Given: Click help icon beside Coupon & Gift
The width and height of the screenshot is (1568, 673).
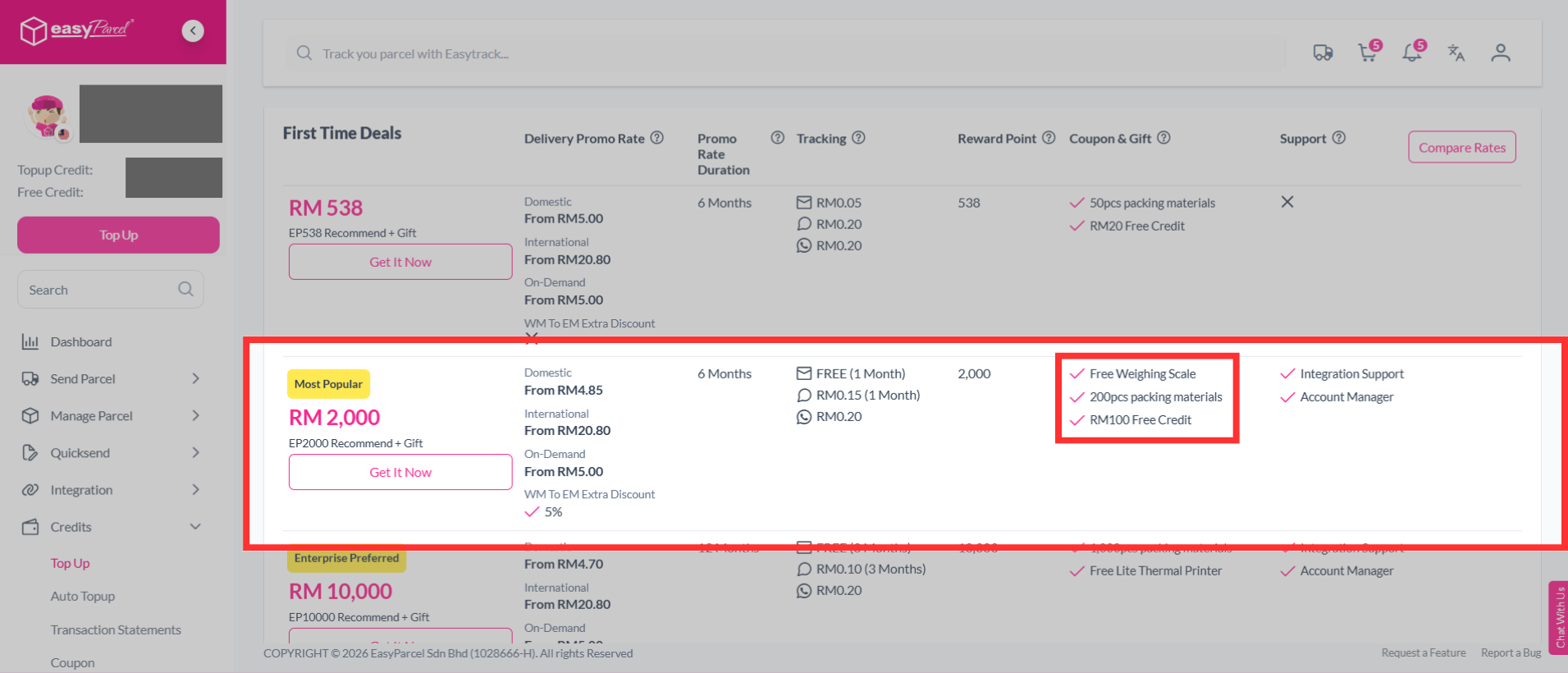Looking at the screenshot, I should pos(1163,138).
